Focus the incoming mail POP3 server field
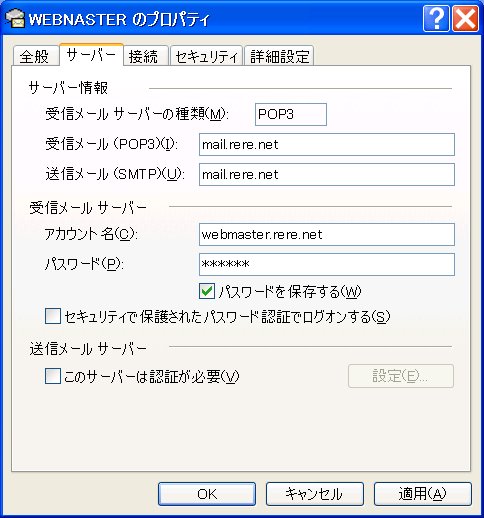The image size is (484, 518). [327, 144]
